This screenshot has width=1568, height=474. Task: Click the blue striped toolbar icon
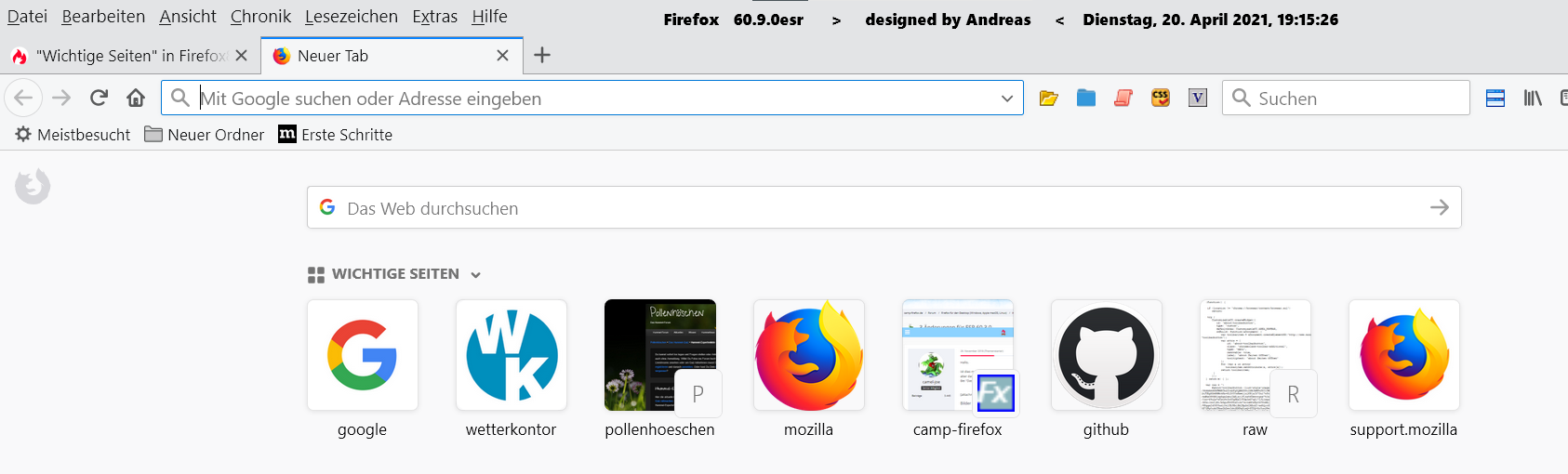pyautogui.click(x=1495, y=98)
